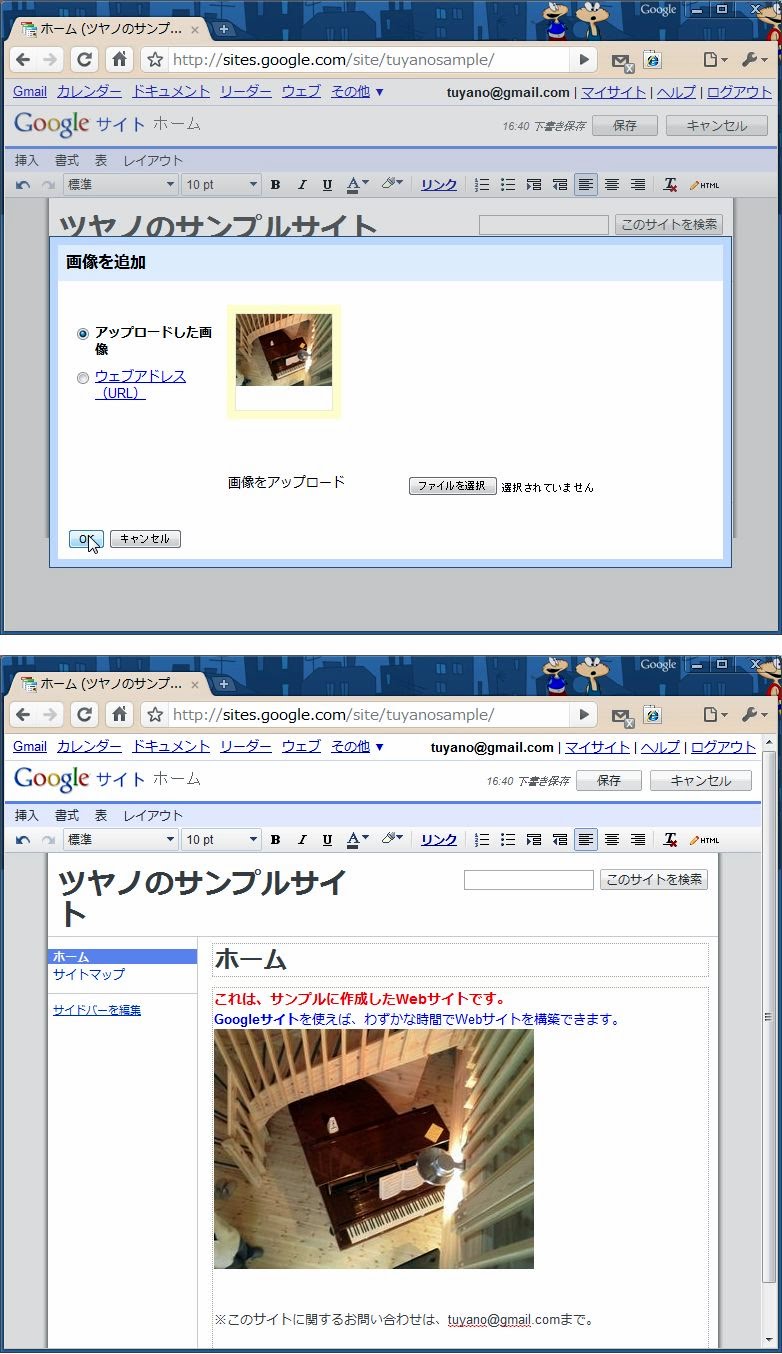Apply underline in the lower editor toolbar
This screenshot has height=1354, width=782.
pyautogui.click(x=327, y=840)
